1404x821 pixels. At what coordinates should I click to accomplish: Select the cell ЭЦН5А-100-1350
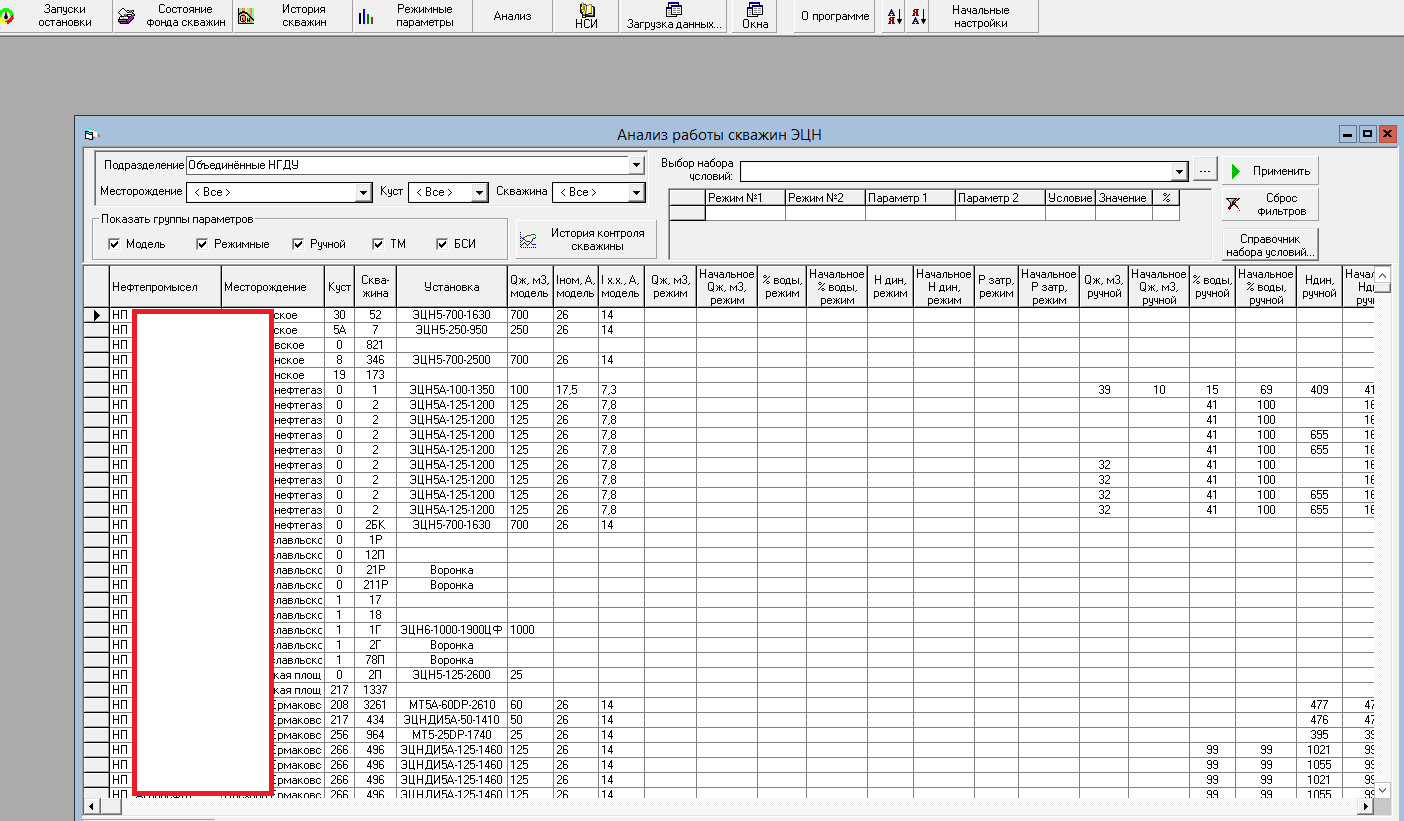[451, 390]
